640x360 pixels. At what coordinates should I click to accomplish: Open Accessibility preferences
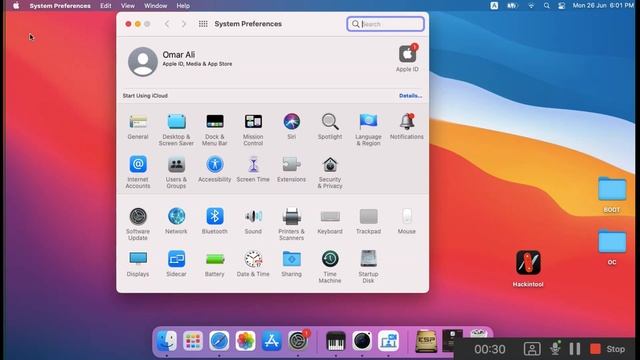click(215, 169)
